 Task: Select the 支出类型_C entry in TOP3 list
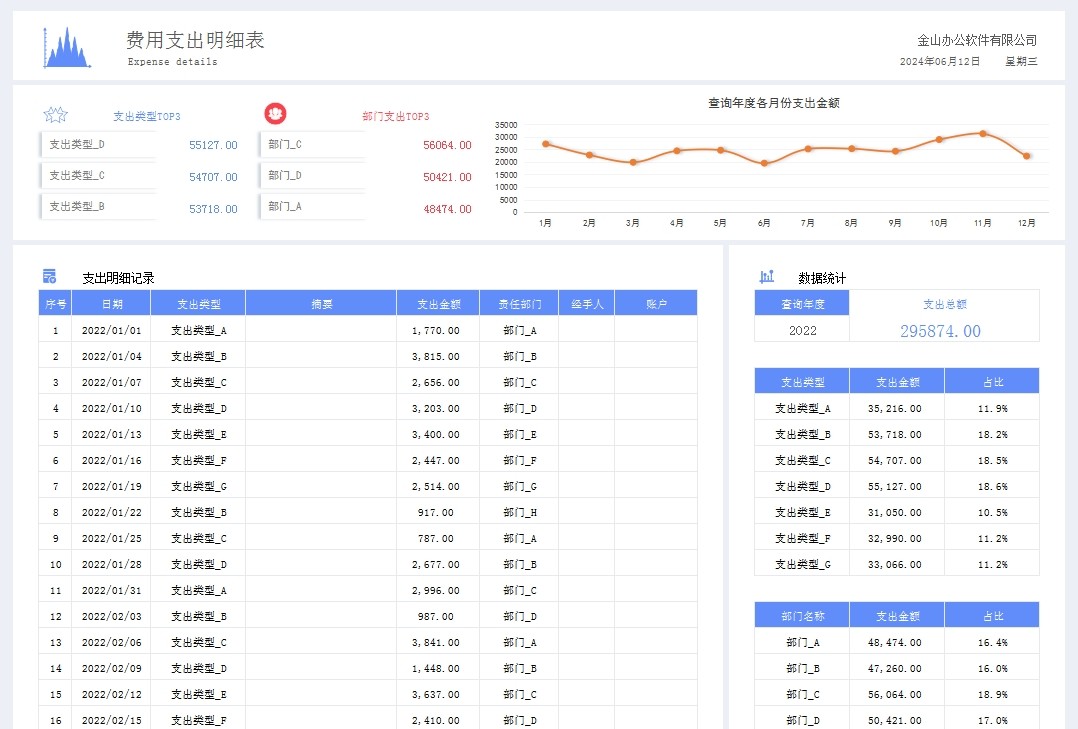click(98, 175)
